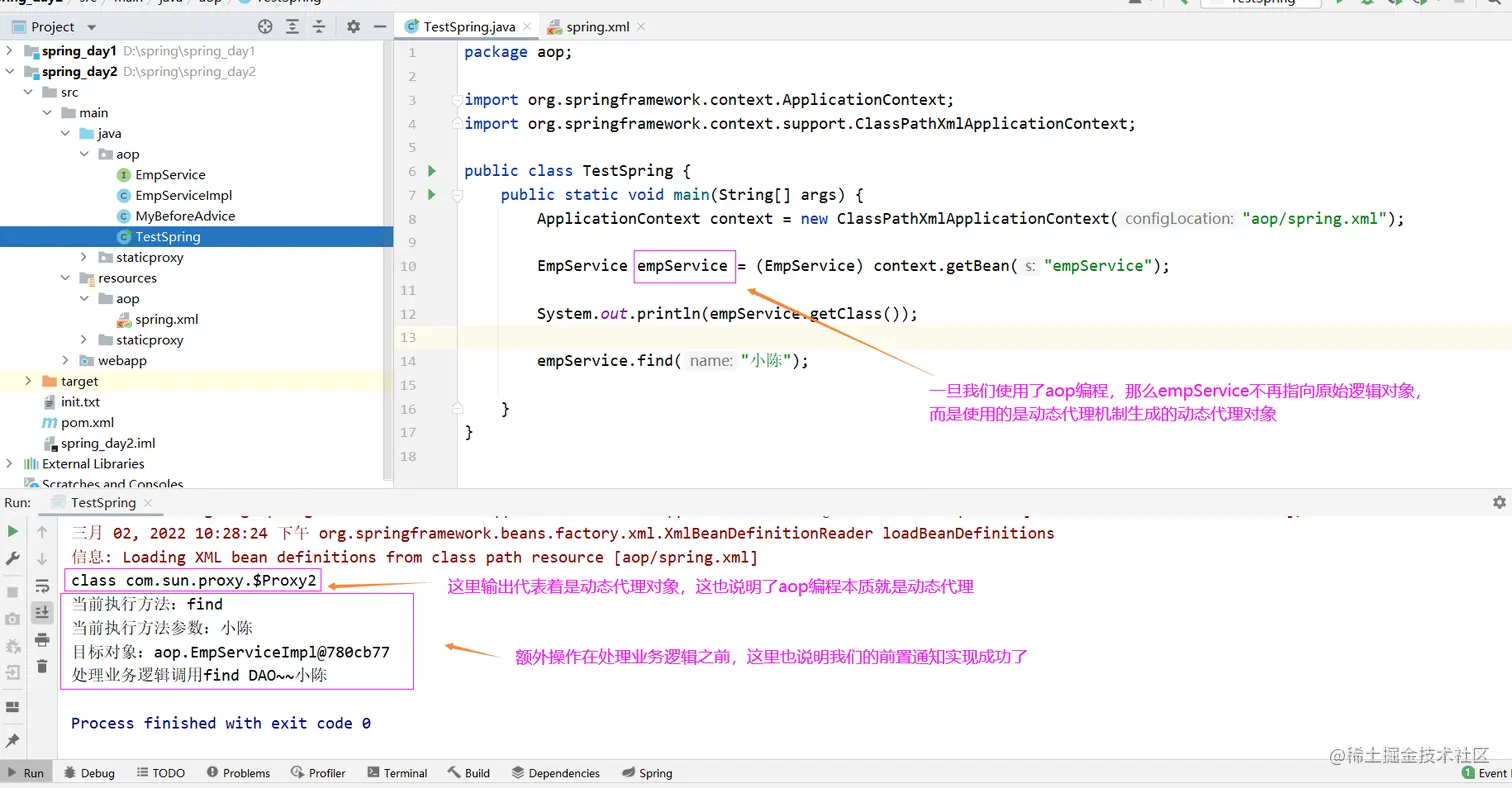Collapse the java folder
The width and height of the screenshot is (1512, 788).
coord(65,133)
